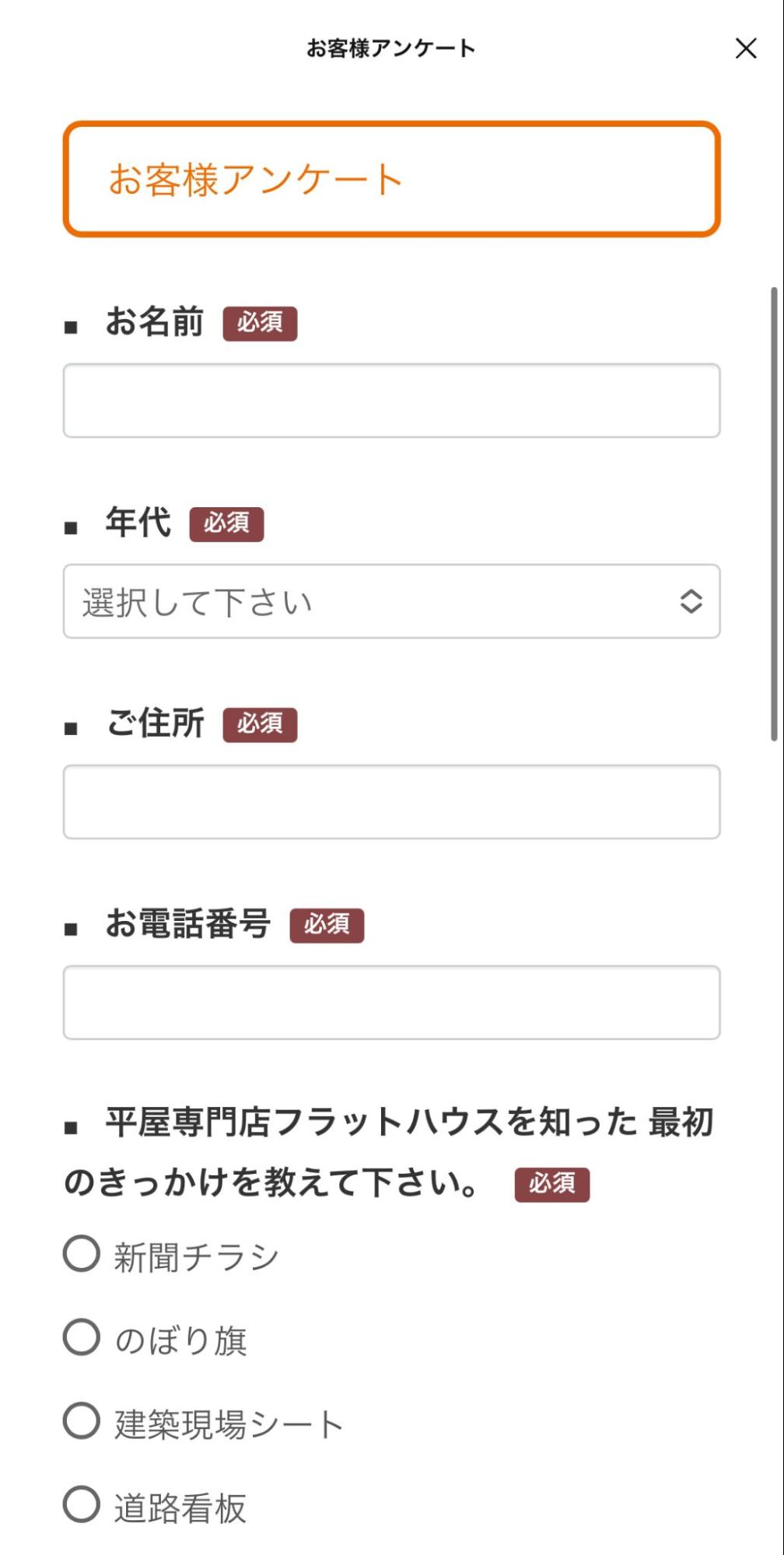The image size is (784, 1555).
Task: Click inside the お名前 text field
Action: (391, 399)
